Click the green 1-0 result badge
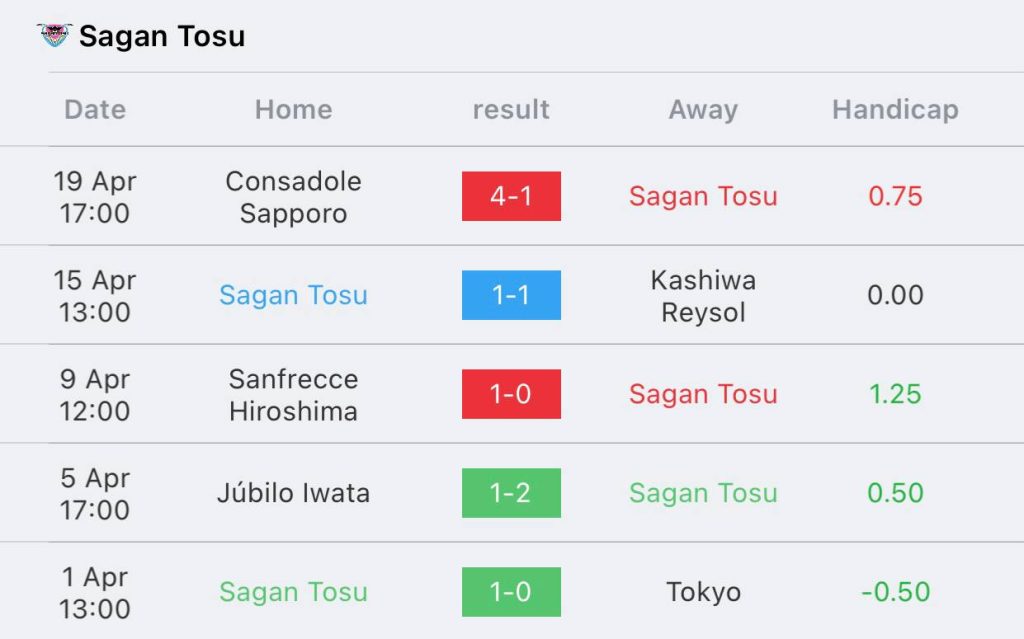This screenshot has height=639, width=1024. coord(511,592)
